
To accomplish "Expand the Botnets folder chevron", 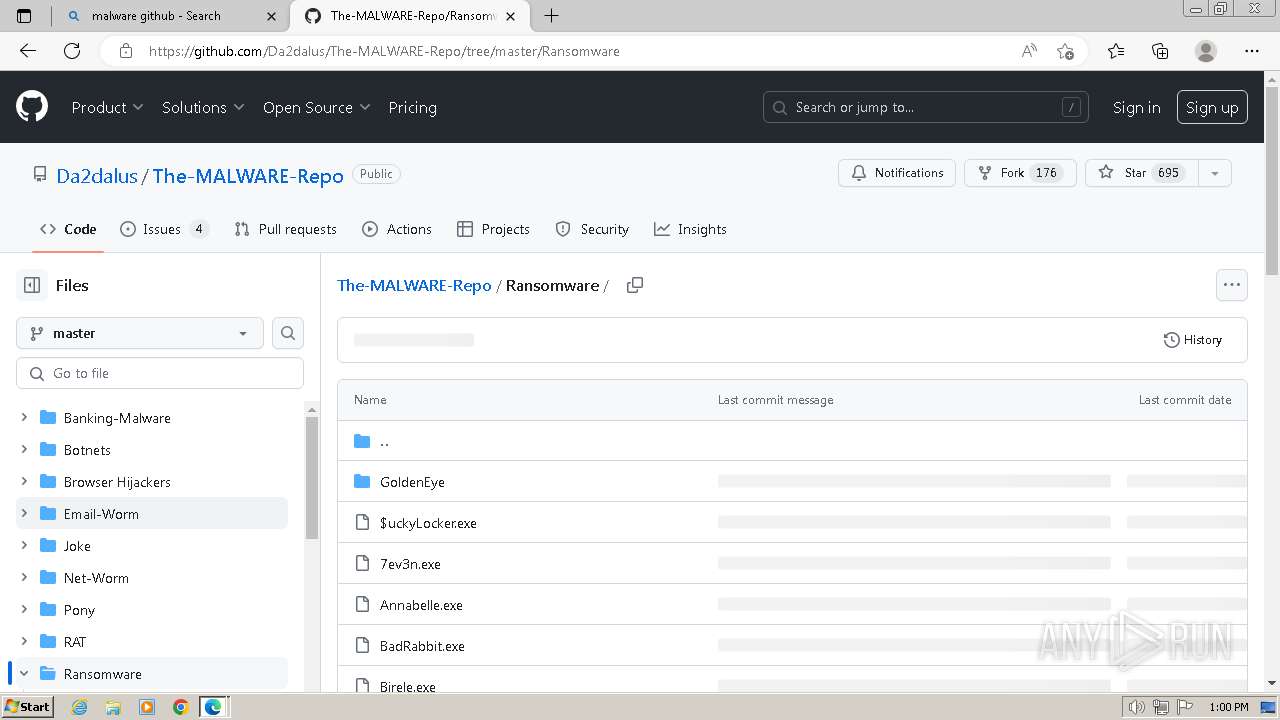I will pos(24,450).
